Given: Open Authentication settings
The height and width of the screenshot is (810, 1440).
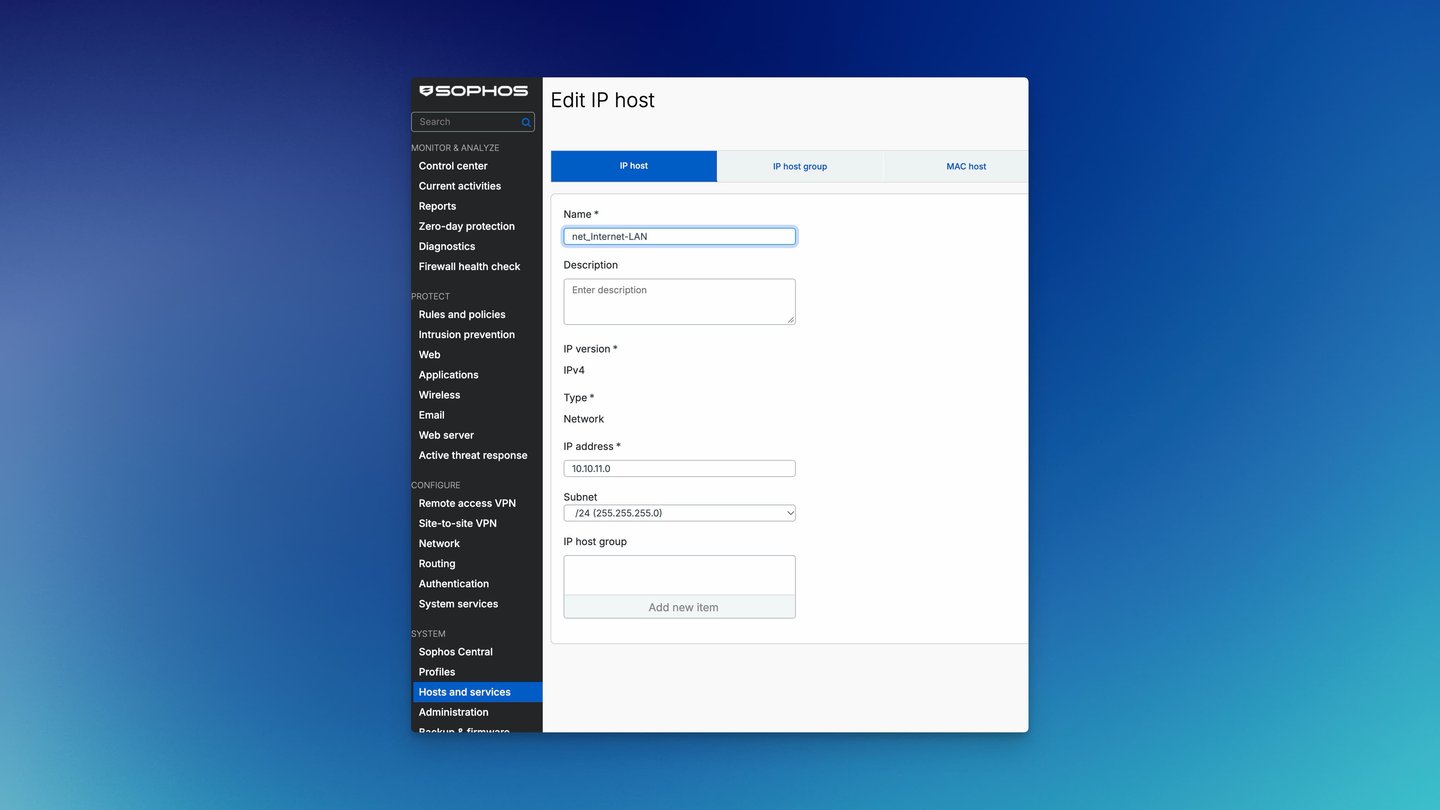Looking at the screenshot, I should pyautogui.click(x=454, y=583).
